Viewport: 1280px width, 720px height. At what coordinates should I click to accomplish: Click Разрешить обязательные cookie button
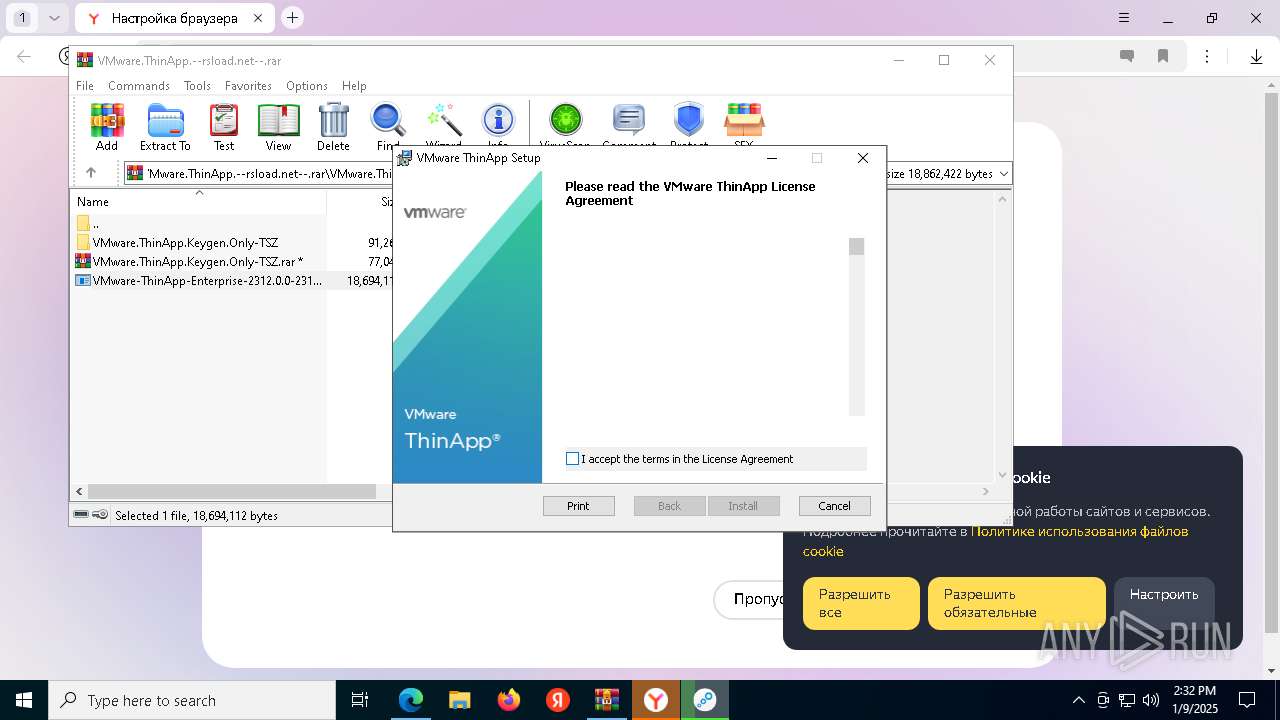point(1016,603)
